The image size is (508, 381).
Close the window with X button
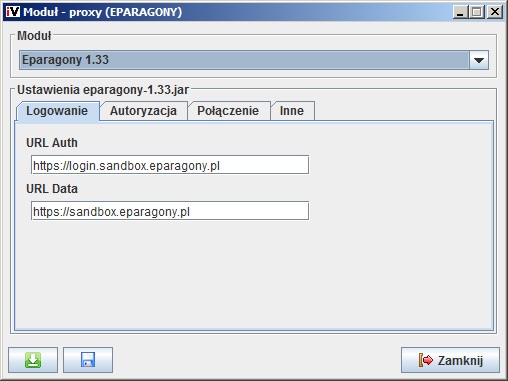495,12
